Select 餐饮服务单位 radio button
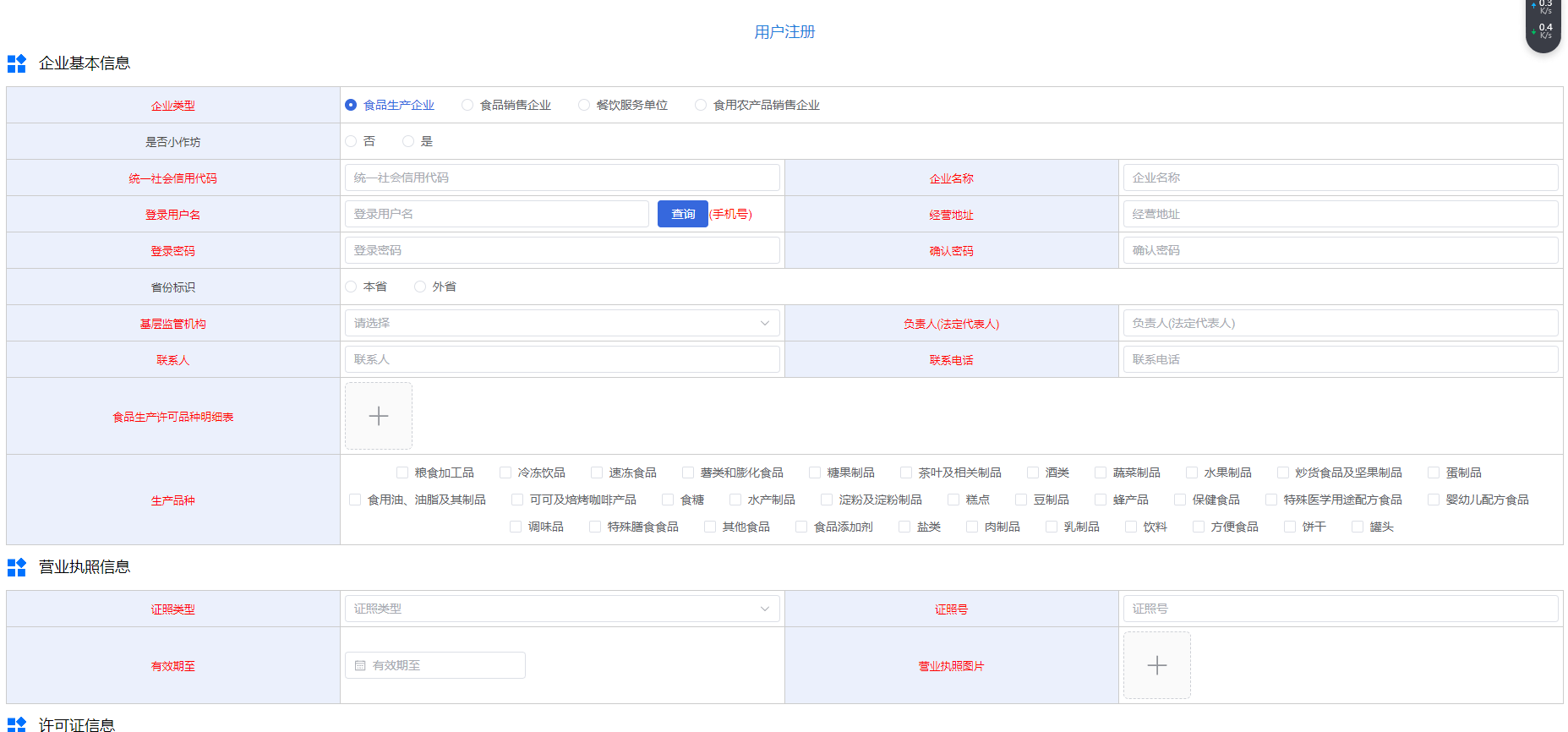Screen dimensions: 1568x732 pos(584,105)
